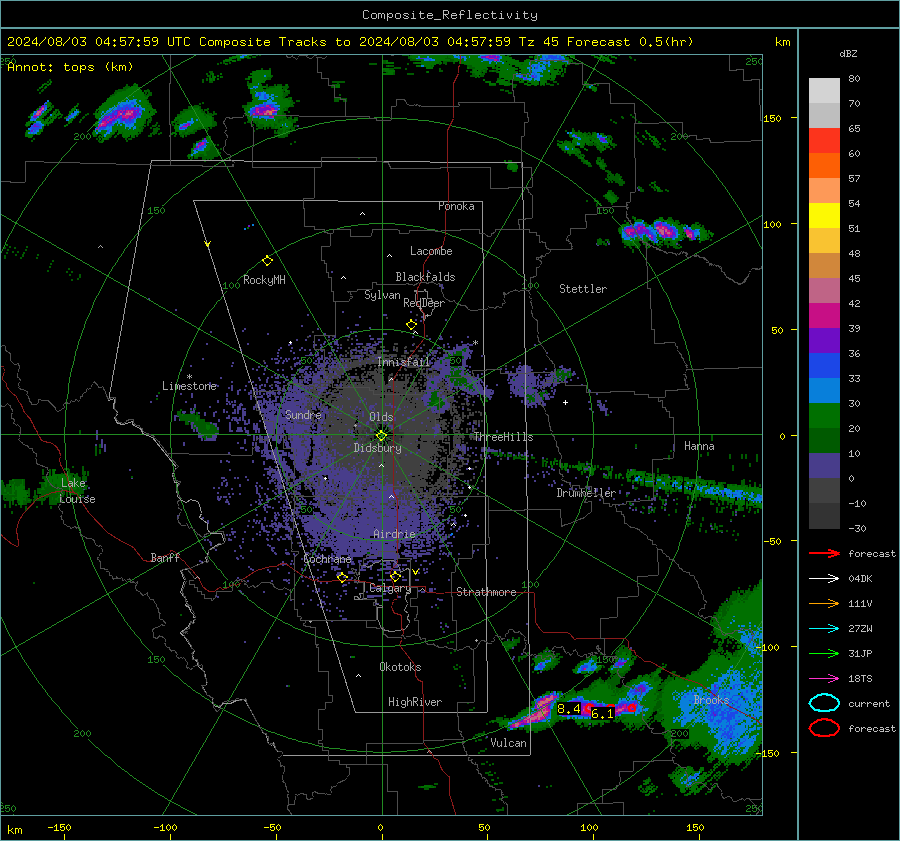Click the 18TS track legend label

pyautogui.click(x=860, y=679)
